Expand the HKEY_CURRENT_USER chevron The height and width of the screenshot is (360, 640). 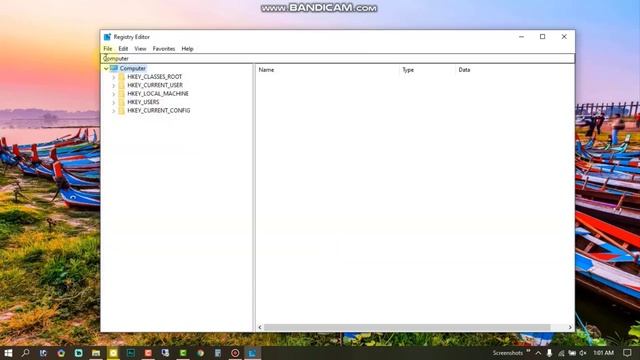click(x=113, y=86)
